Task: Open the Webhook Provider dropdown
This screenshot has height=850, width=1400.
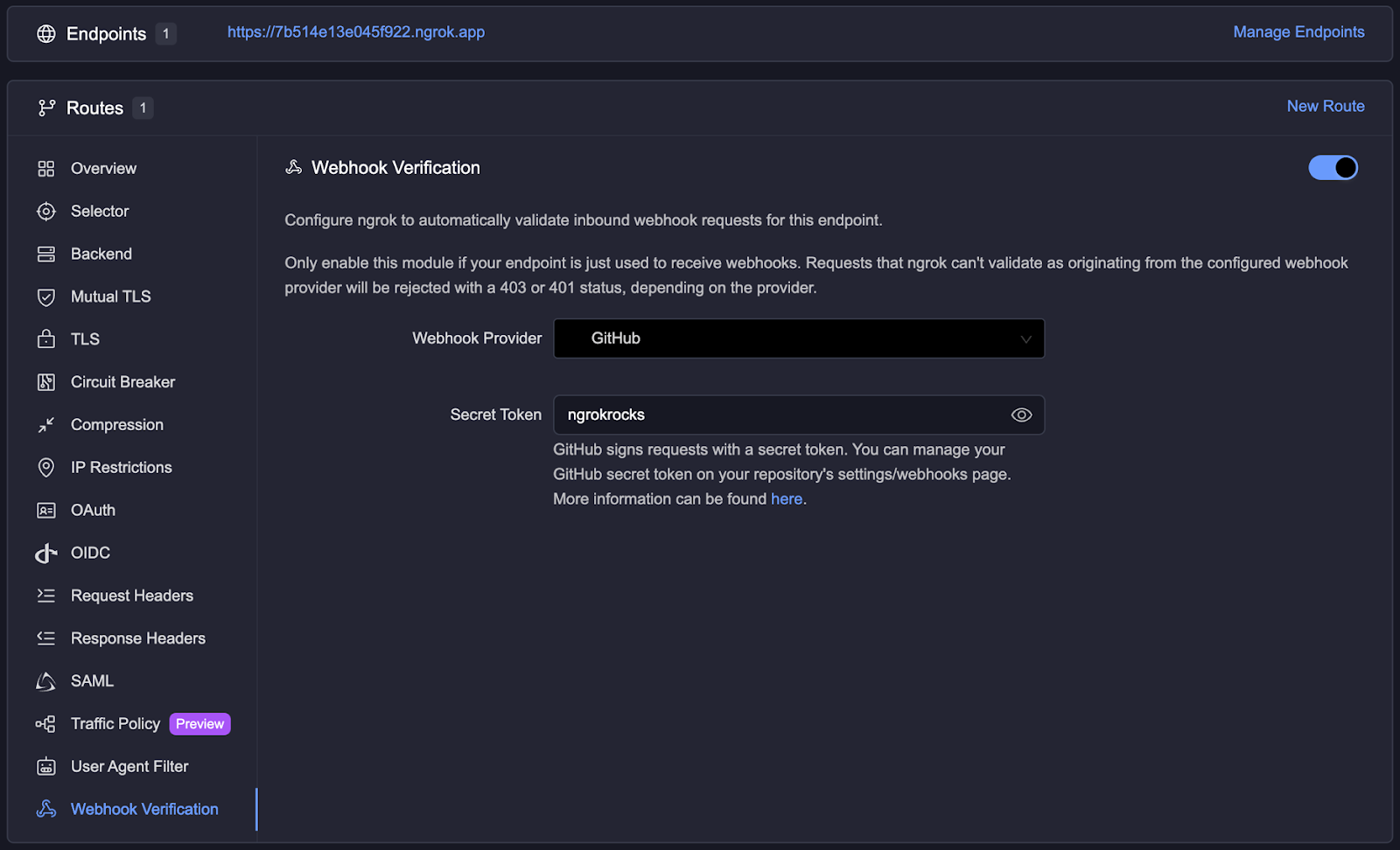Action: [x=798, y=338]
